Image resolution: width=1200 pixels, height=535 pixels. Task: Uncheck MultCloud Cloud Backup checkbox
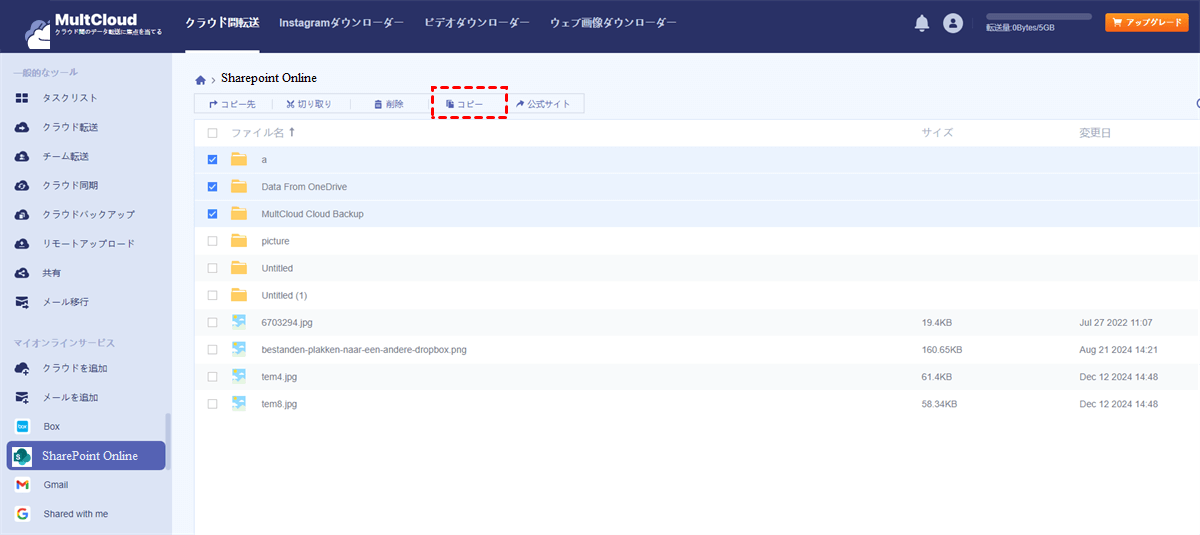click(212, 213)
